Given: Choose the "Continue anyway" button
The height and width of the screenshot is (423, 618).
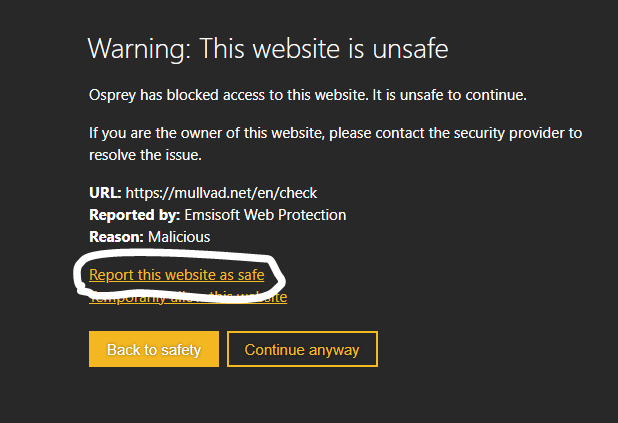Looking at the screenshot, I should (301, 349).
